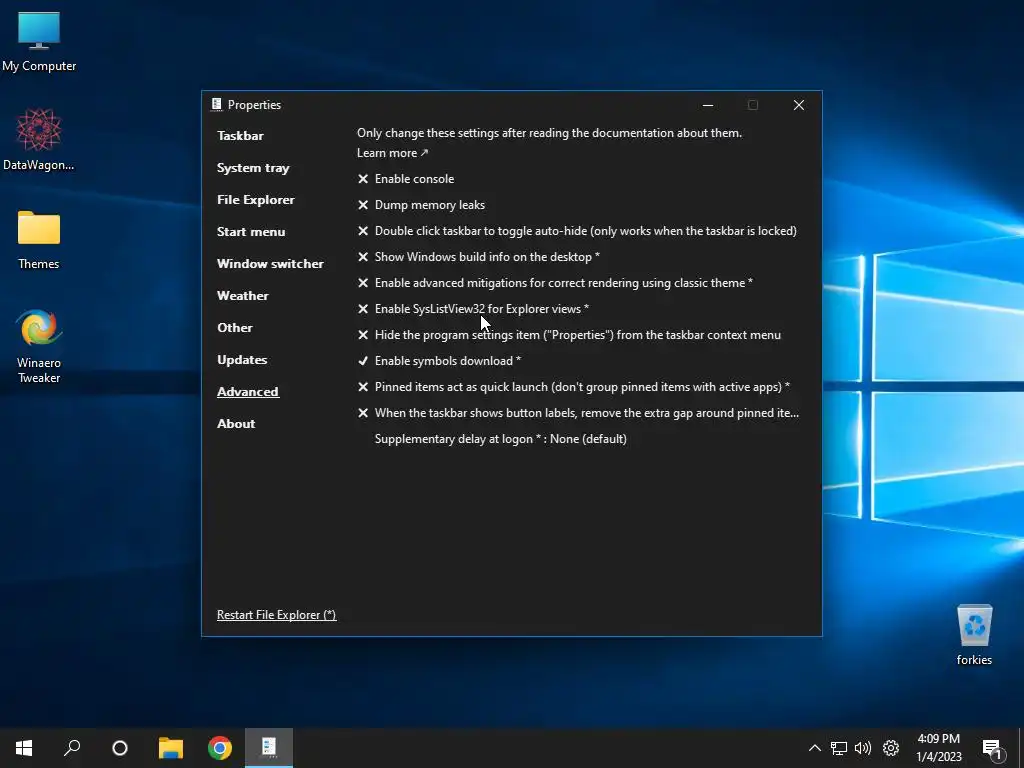
Task: Open the notification center icon
Action: (992, 748)
